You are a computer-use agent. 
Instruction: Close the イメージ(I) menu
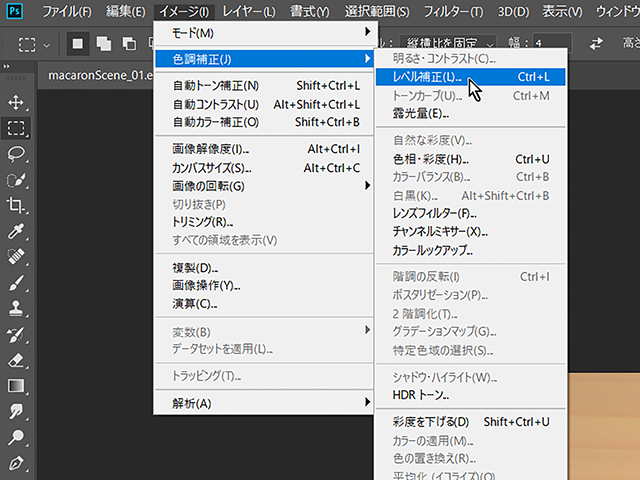tap(184, 11)
